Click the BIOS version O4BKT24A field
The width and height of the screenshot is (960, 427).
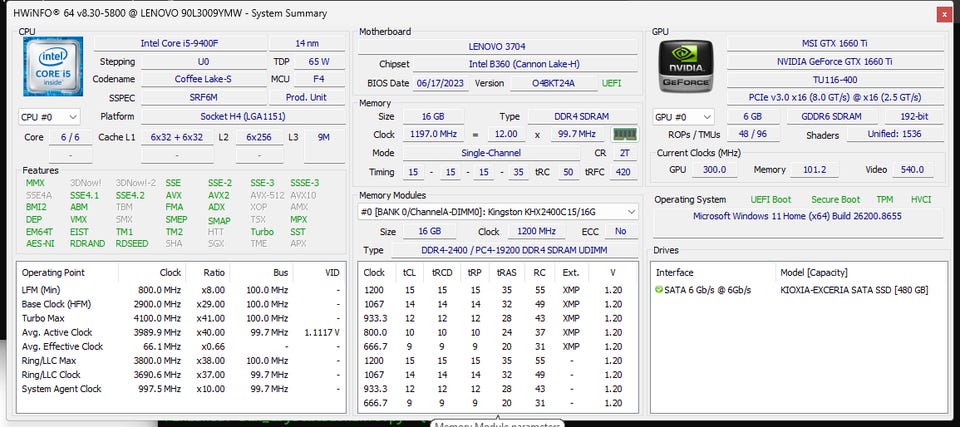pyautogui.click(x=553, y=83)
